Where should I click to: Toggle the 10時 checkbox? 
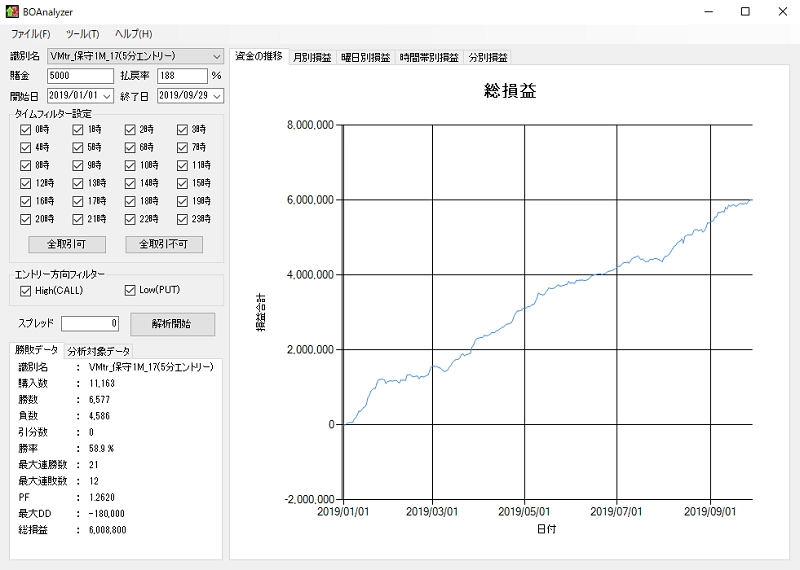[x=130, y=165]
